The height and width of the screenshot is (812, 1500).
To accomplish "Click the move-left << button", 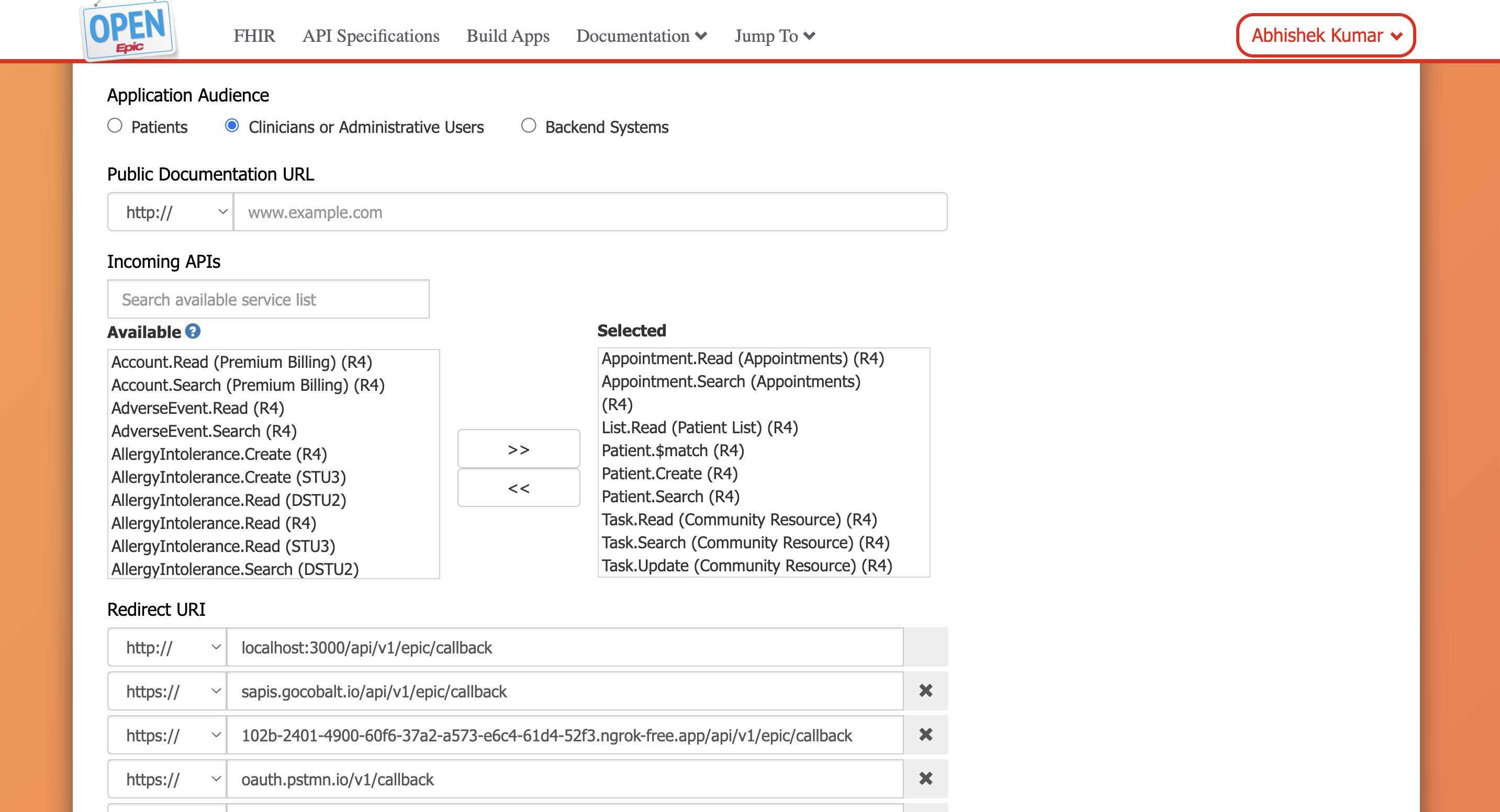I will point(518,488).
